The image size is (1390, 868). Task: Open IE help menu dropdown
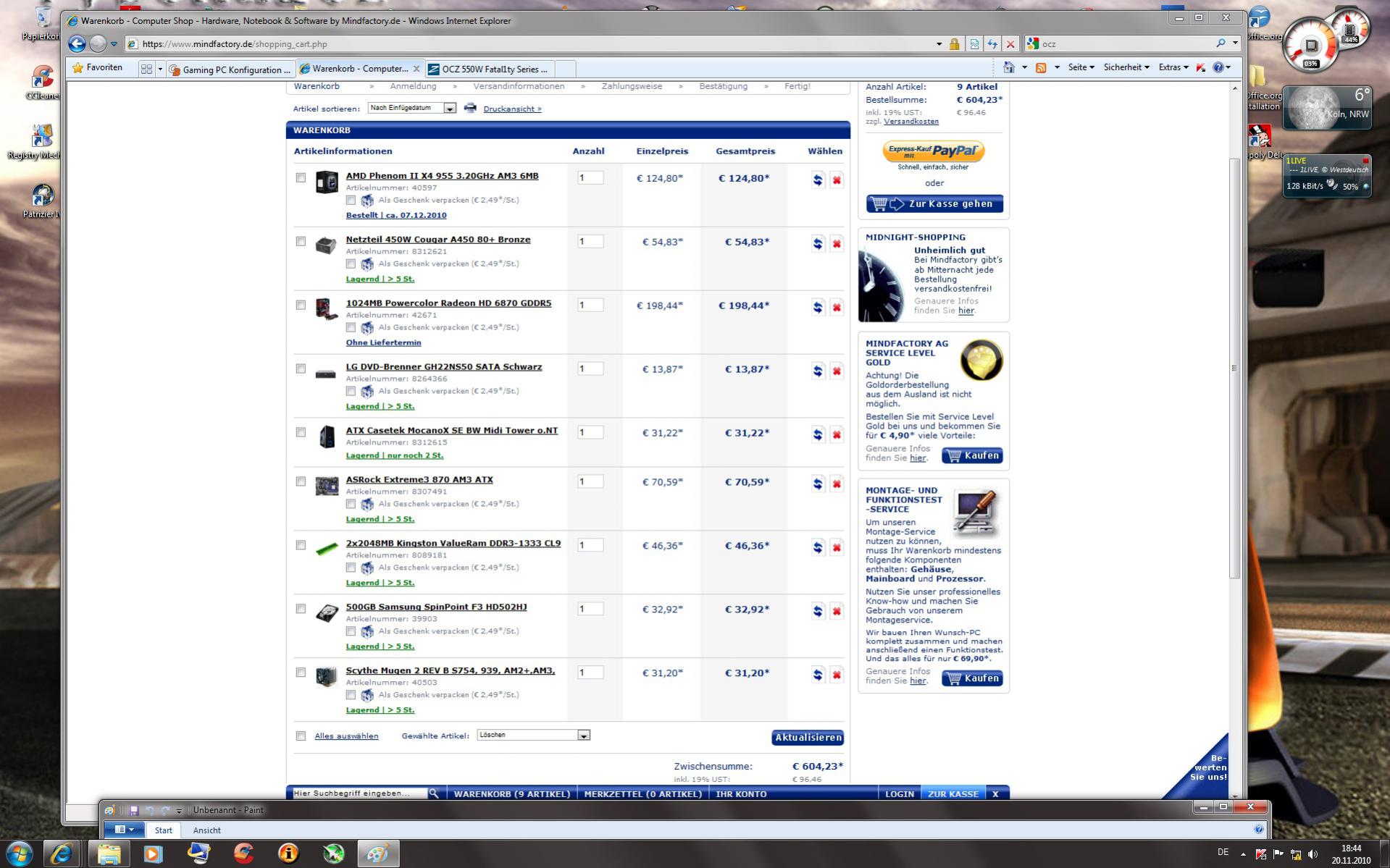(x=1222, y=67)
